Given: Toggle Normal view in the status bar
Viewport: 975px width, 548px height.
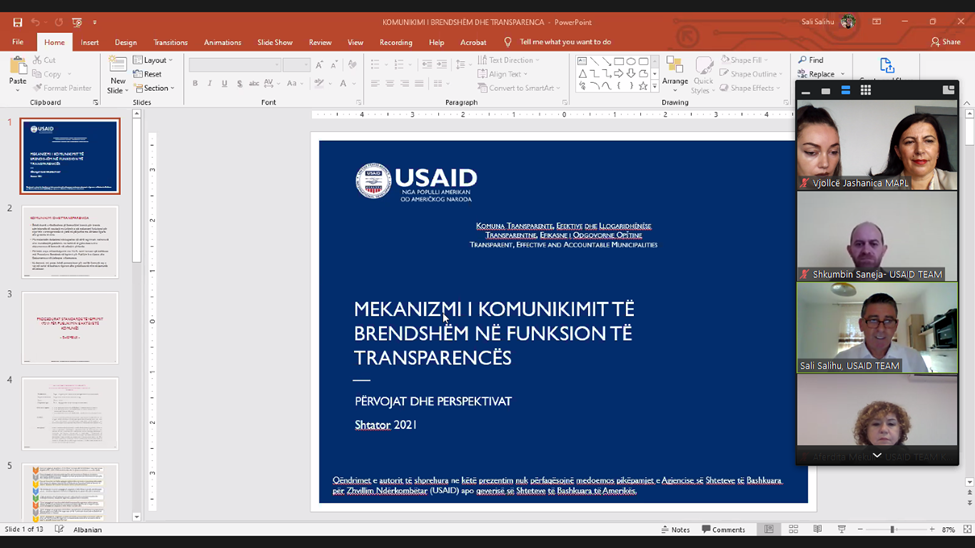Looking at the screenshot, I should [769, 529].
